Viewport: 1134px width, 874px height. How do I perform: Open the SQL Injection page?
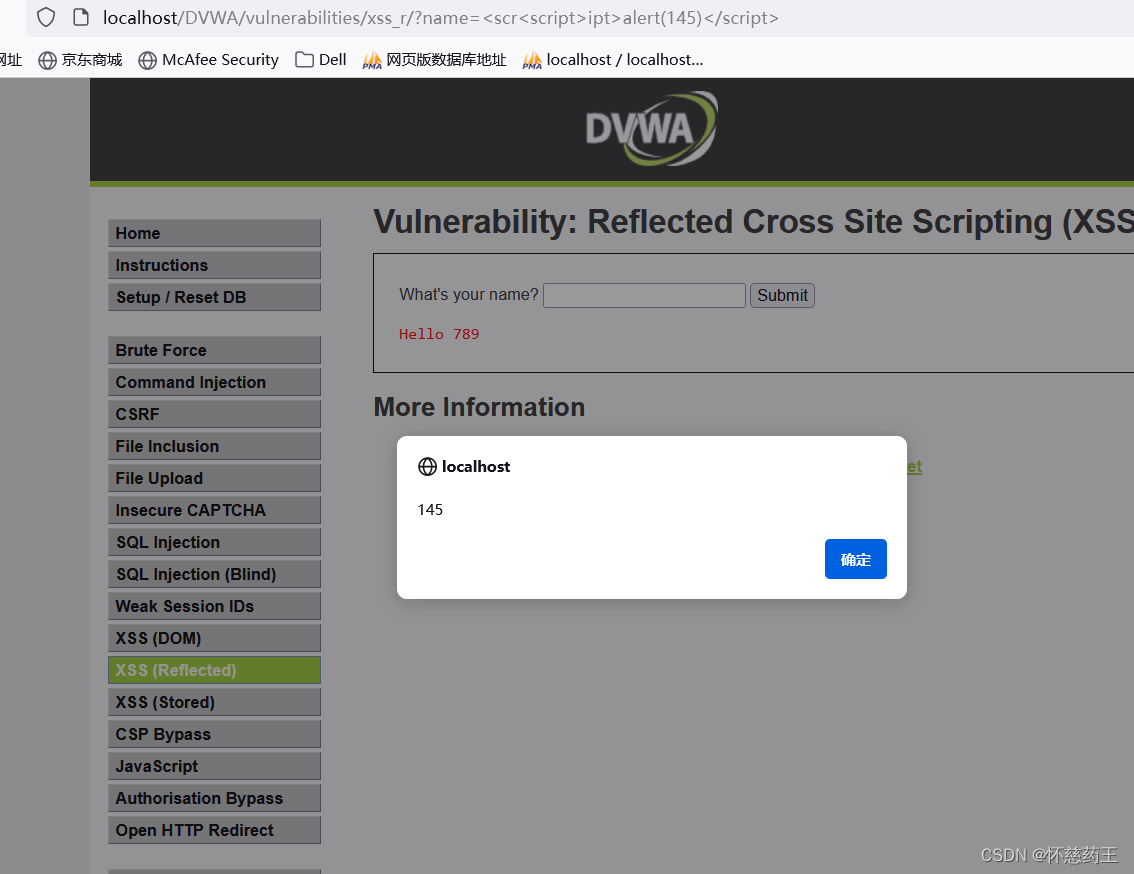pyautogui.click(x=214, y=542)
